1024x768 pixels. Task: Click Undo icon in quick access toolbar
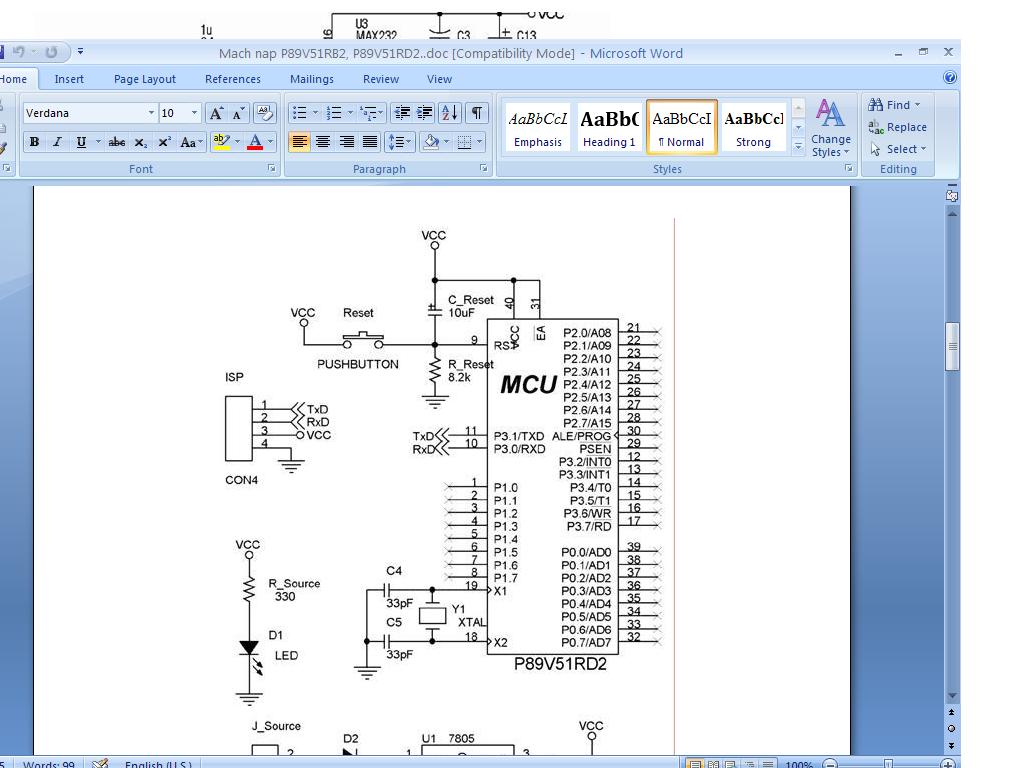coord(18,52)
